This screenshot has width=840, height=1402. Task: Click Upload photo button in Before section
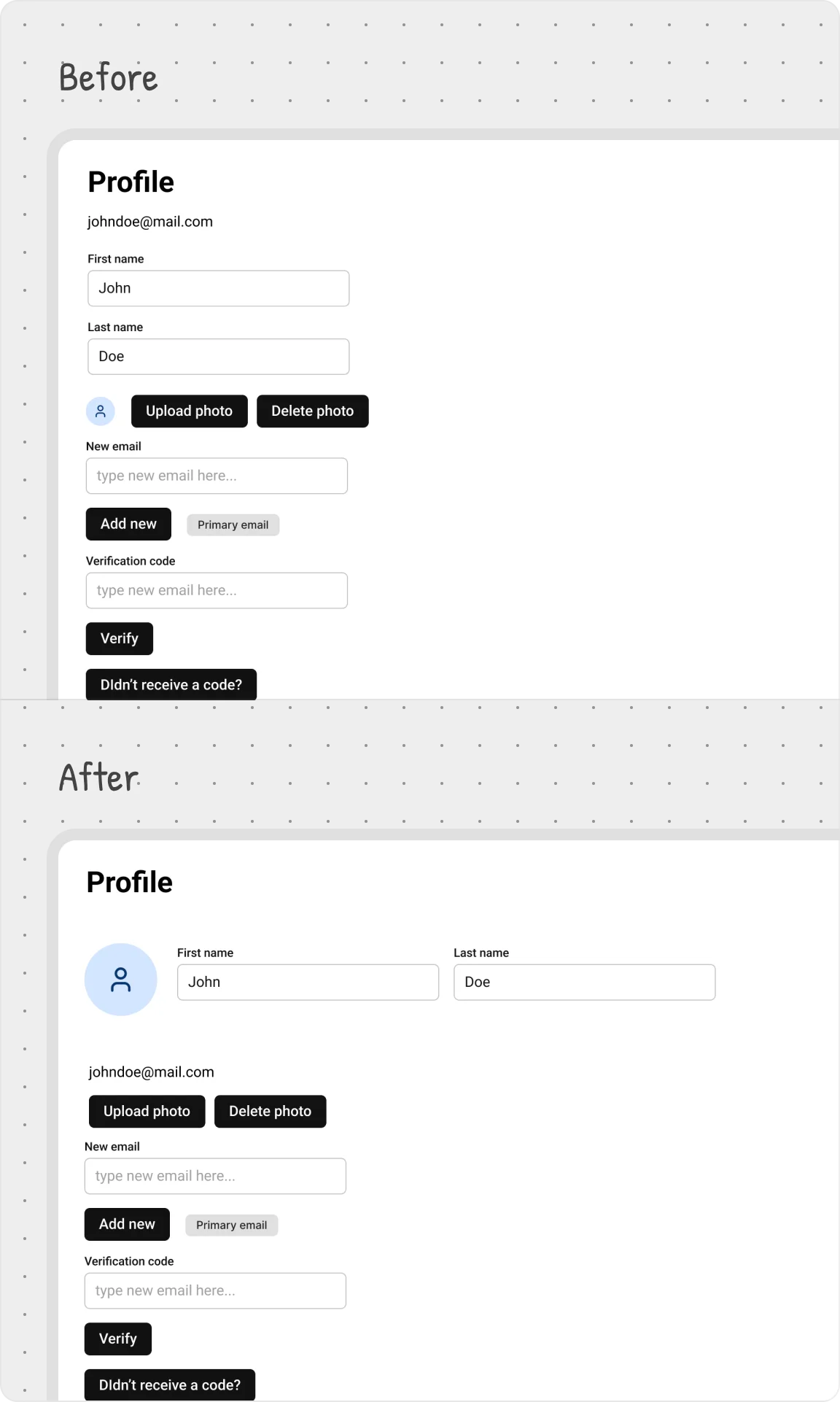pos(189,411)
